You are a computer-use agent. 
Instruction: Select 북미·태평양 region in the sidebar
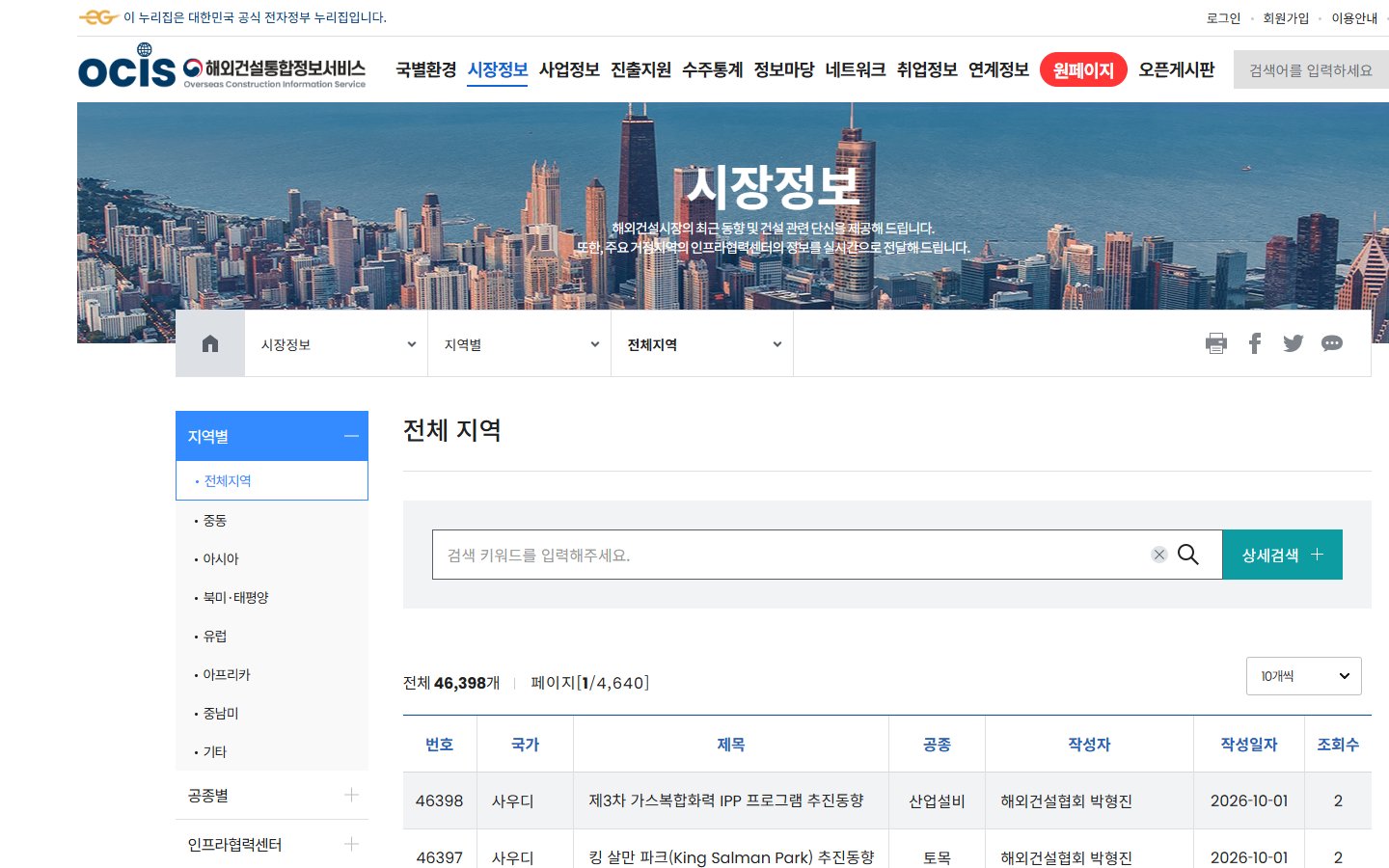(x=236, y=597)
